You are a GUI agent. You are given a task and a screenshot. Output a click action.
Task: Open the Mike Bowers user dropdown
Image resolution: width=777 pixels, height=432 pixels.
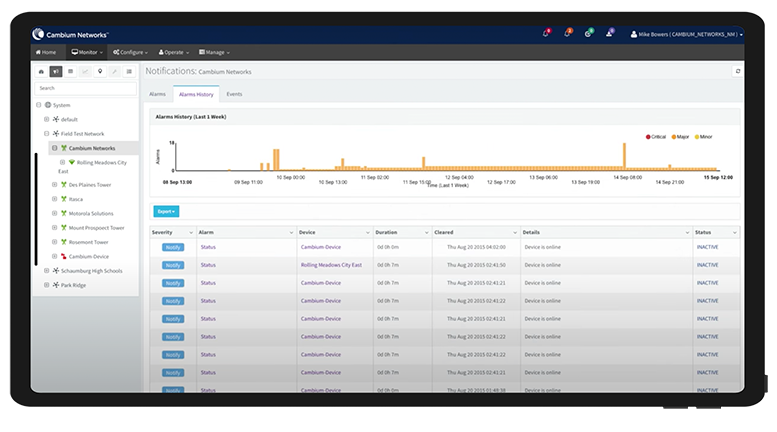tap(687, 35)
